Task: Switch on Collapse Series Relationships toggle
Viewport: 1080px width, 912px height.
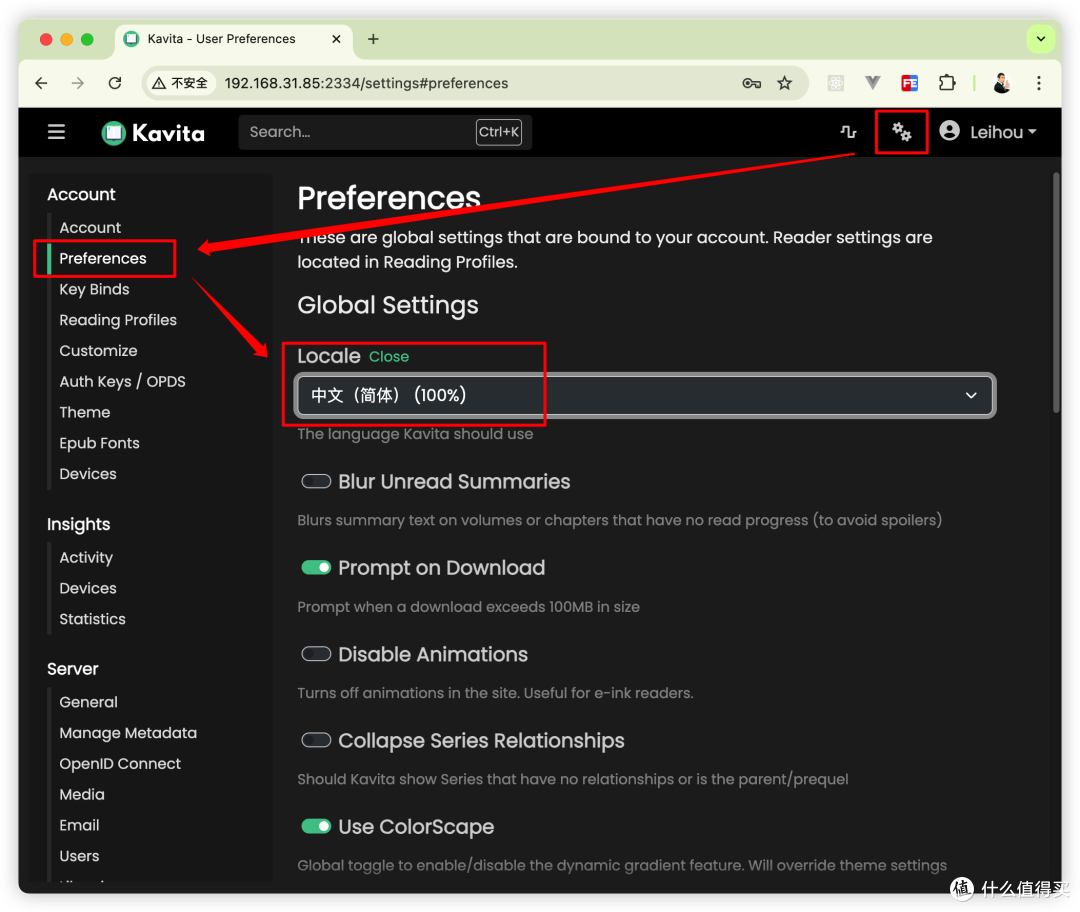Action: (316, 740)
